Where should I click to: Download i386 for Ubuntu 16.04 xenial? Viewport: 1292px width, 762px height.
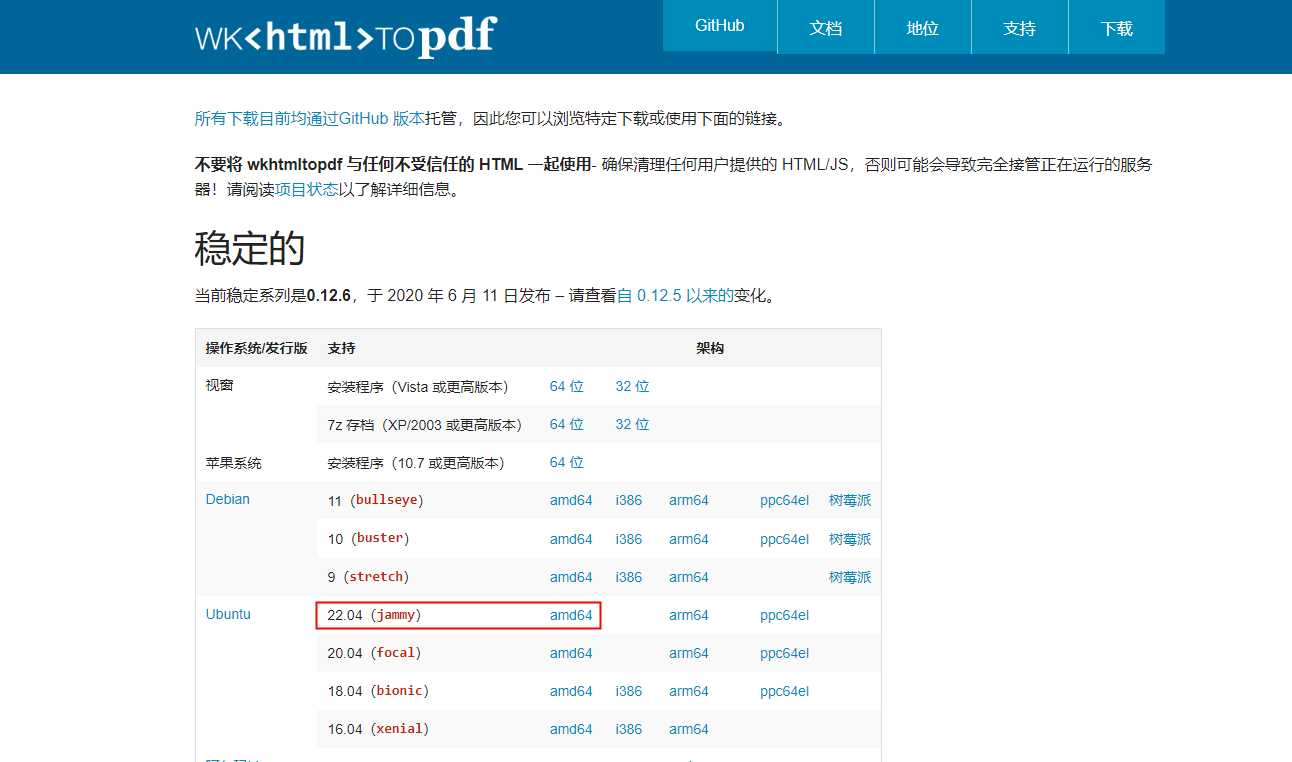click(x=629, y=729)
